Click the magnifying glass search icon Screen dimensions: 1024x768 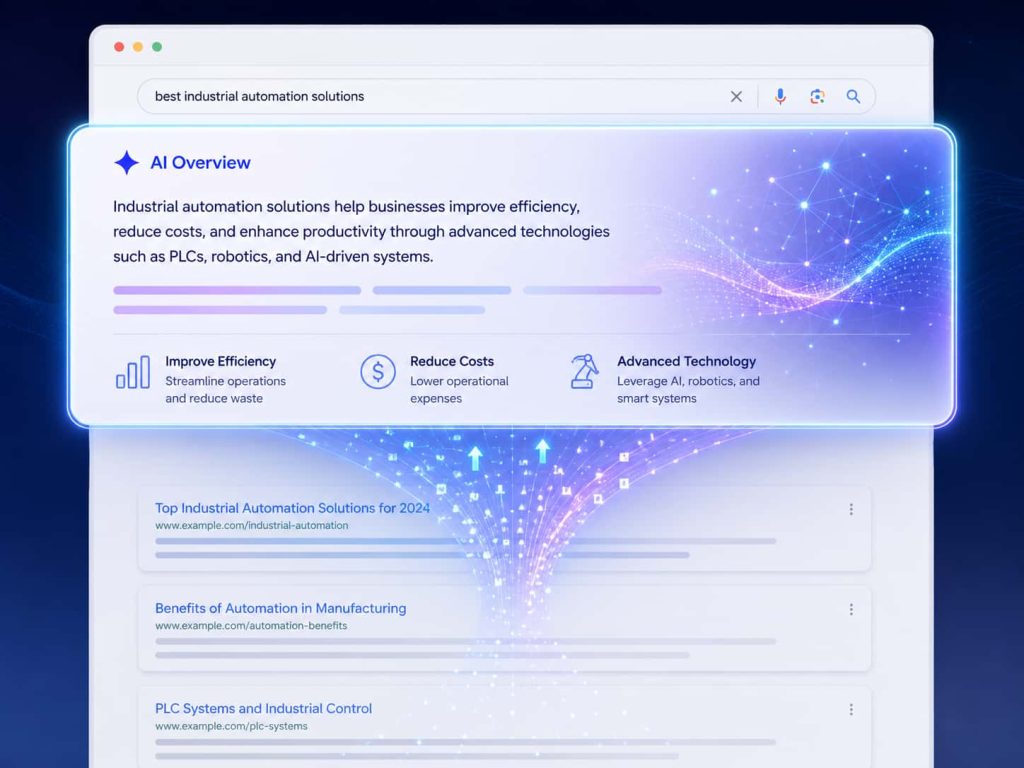coord(853,97)
